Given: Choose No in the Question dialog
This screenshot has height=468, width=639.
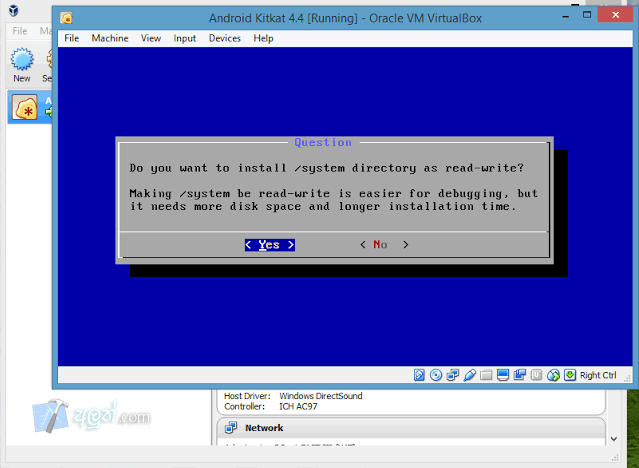Looking at the screenshot, I should click(384, 245).
